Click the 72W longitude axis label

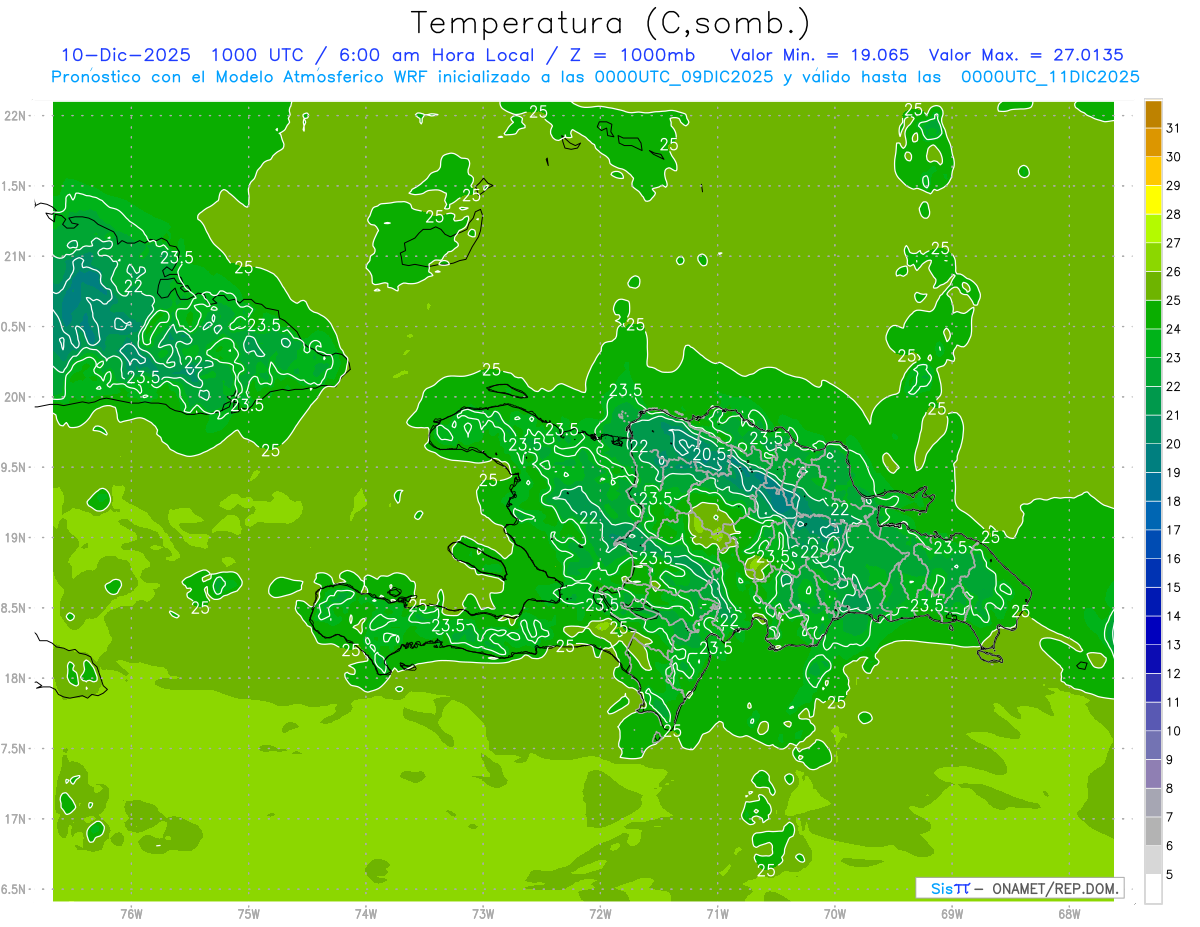click(600, 913)
